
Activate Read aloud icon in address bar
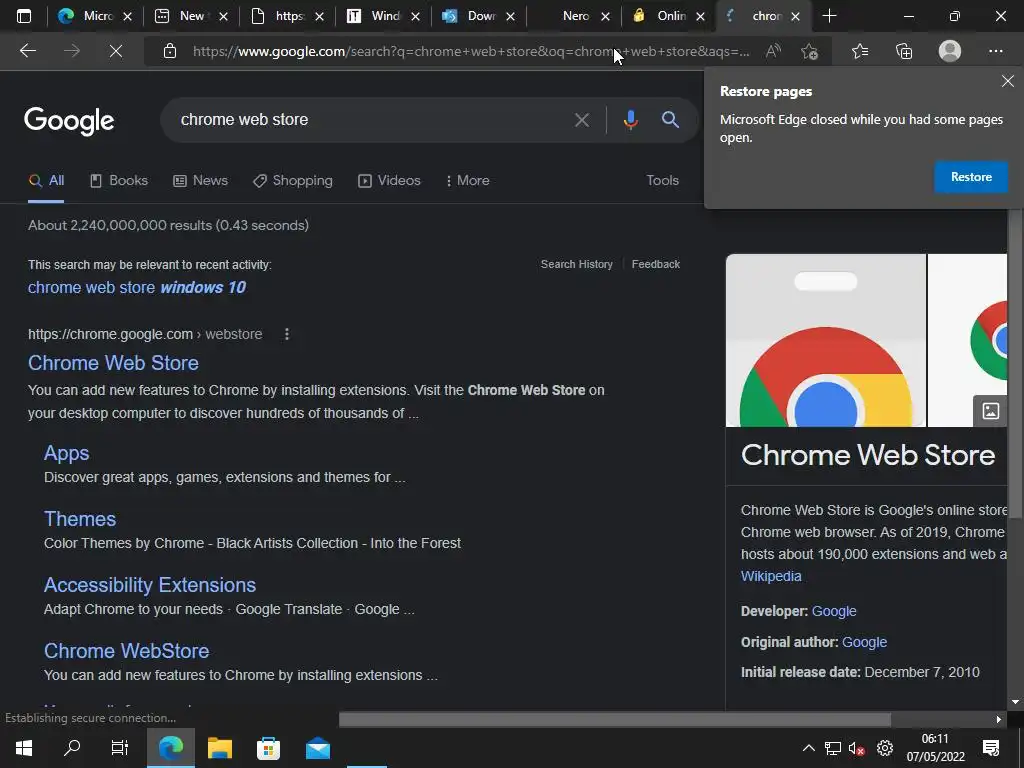coord(773,51)
